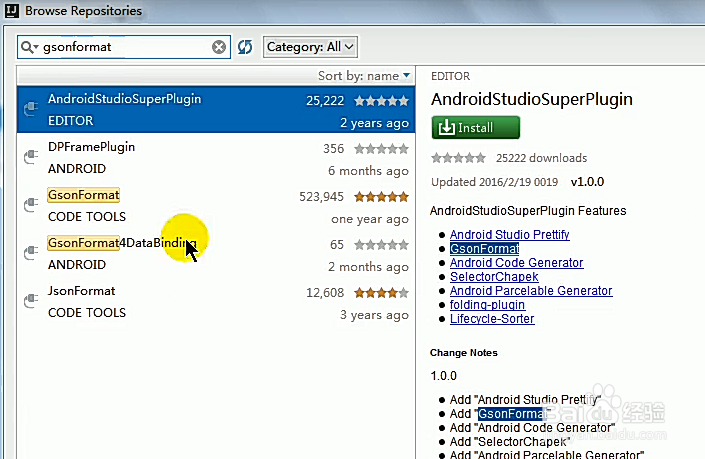Image resolution: width=705 pixels, height=459 pixels.
Task: Open search history magnifier dropdown
Action: [30, 47]
